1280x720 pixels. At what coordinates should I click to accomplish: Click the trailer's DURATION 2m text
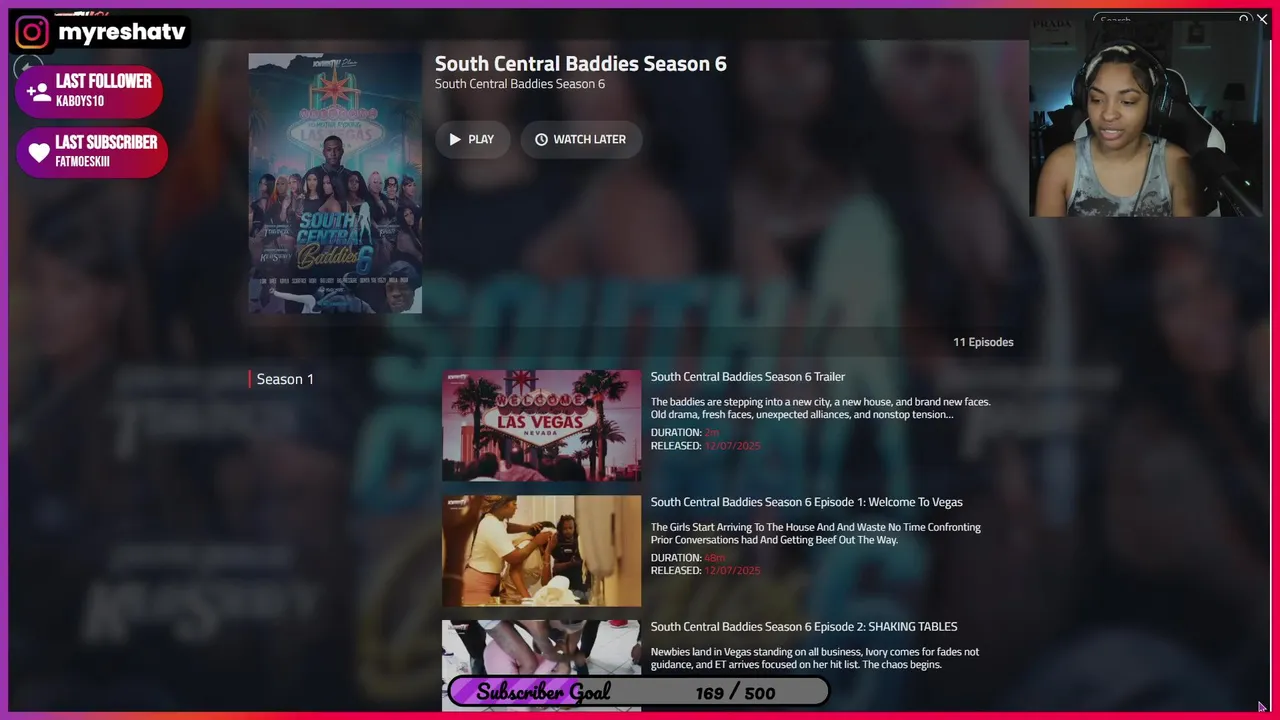coord(685,433)
